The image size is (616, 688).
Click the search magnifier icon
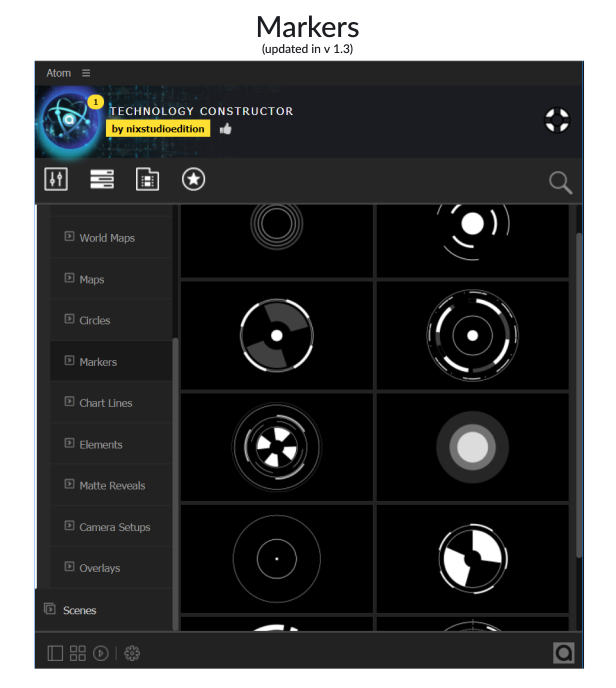coord(560,182)
